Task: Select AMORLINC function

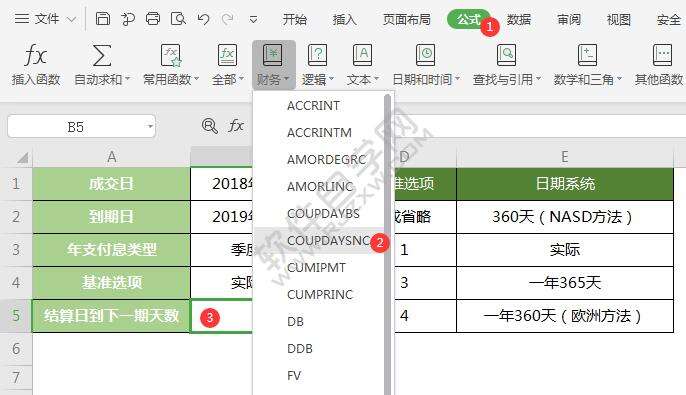Action: pos(319,187)
